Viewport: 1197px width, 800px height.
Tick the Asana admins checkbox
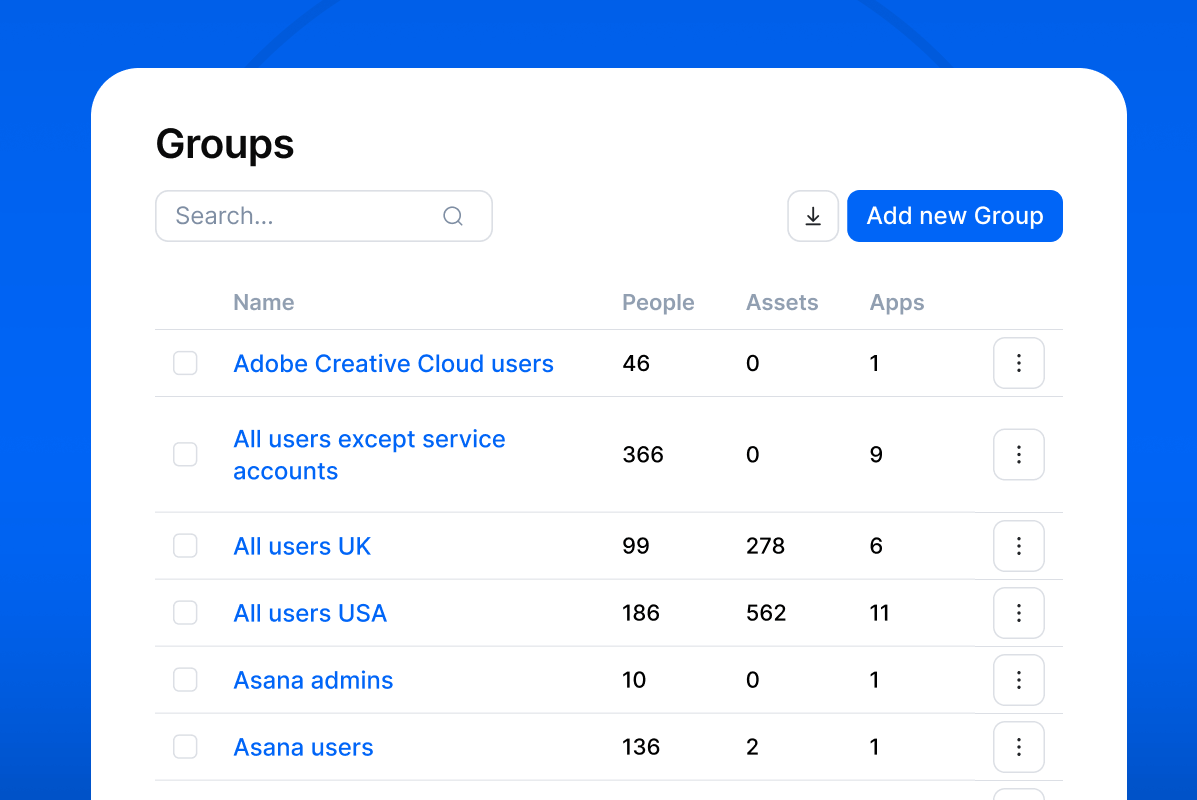185,679
